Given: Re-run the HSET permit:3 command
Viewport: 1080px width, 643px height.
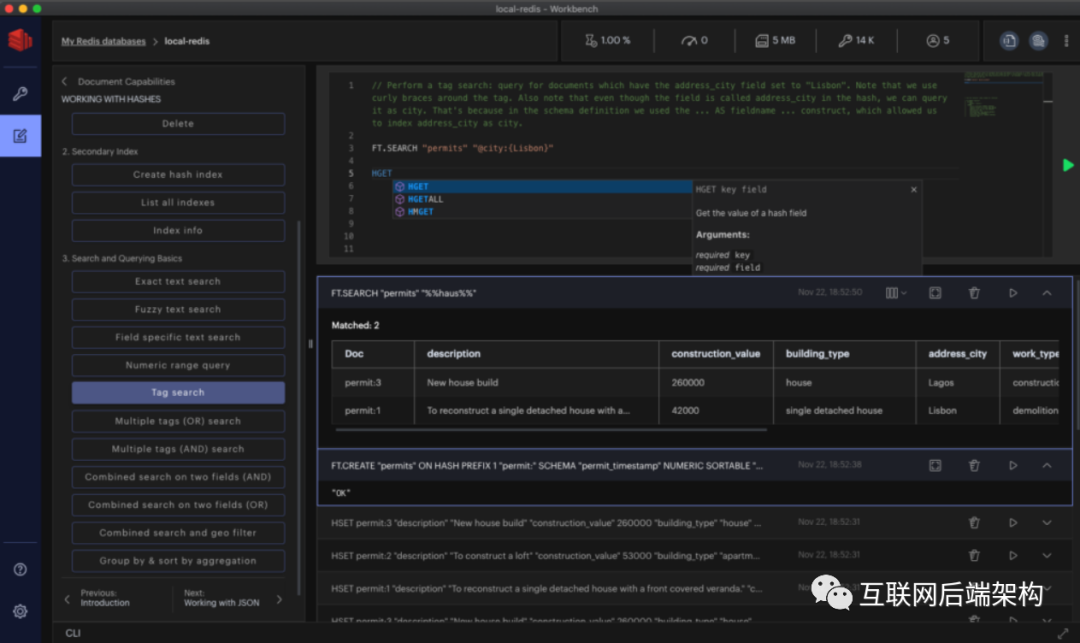Looking at the screenshot, I should click(x=1013, y=523).
